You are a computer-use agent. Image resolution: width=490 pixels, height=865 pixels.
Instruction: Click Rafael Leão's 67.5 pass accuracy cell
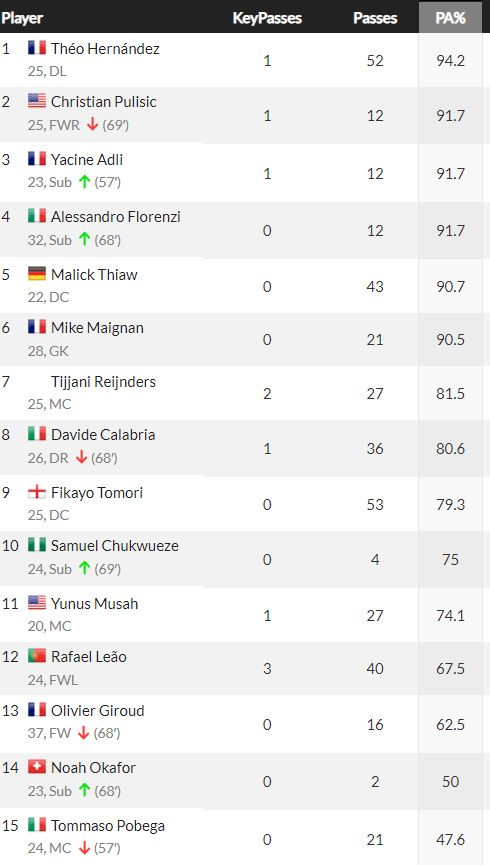[x=450, y=669]
